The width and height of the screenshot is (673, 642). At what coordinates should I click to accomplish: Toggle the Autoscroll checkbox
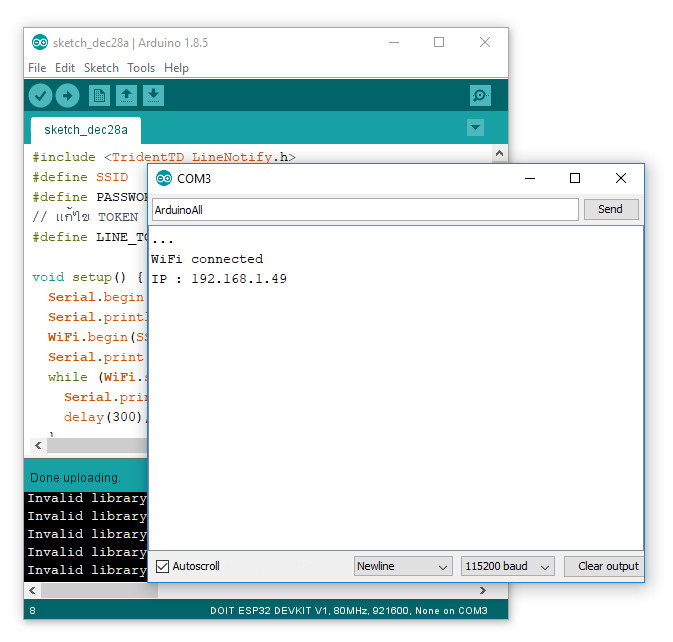(162, 566)
